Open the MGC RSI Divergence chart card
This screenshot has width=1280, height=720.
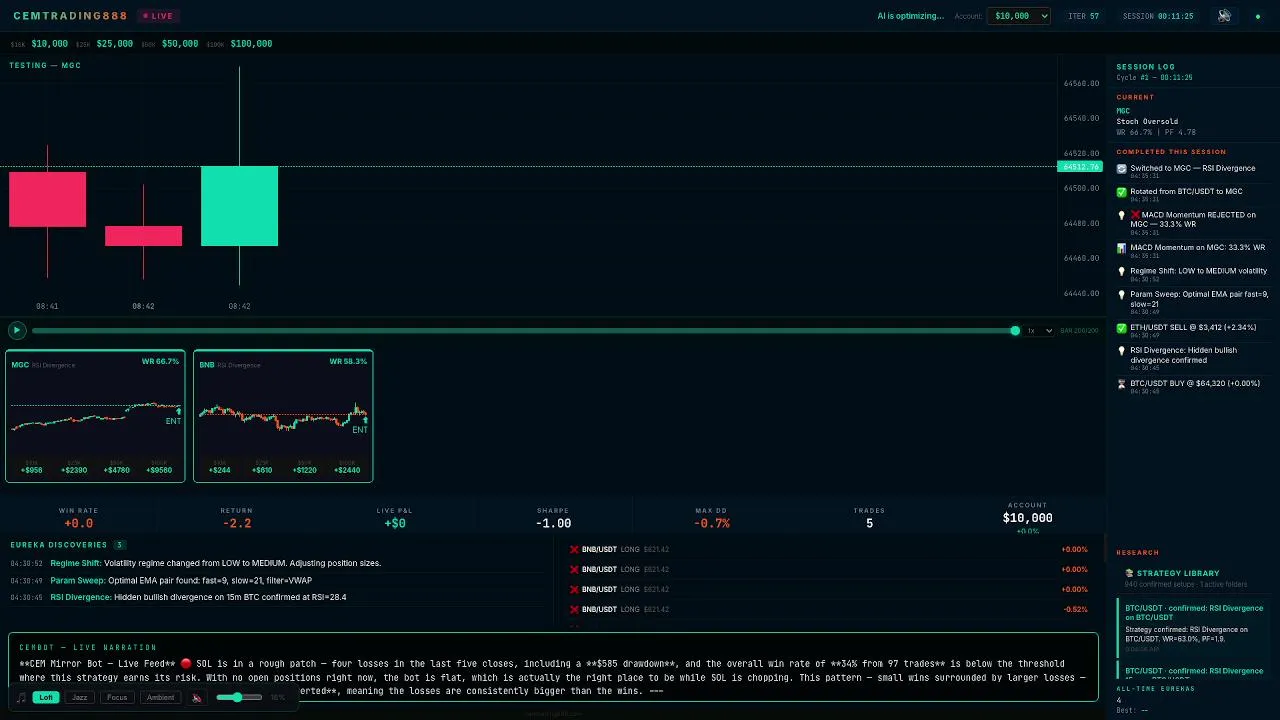pyautogui.click(x=95, y=416)
